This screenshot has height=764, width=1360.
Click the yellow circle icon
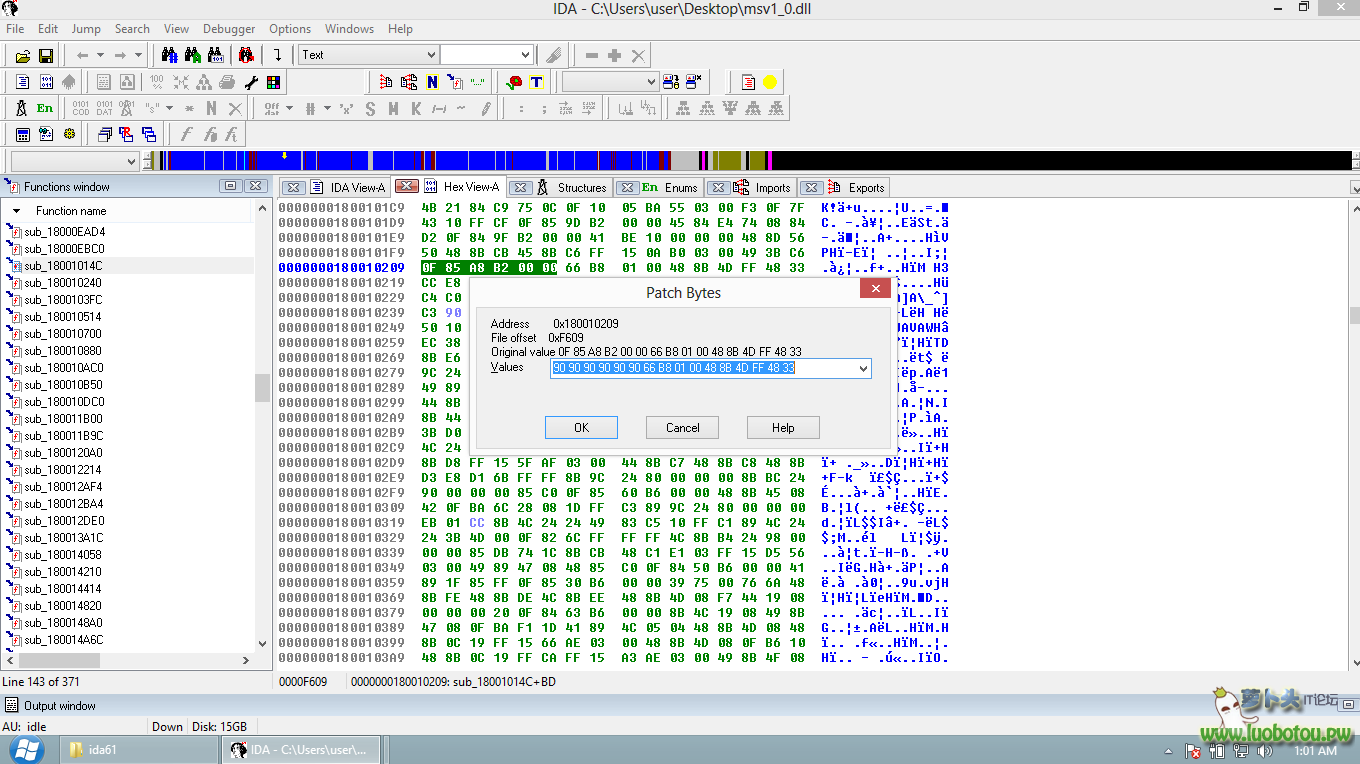770,82
